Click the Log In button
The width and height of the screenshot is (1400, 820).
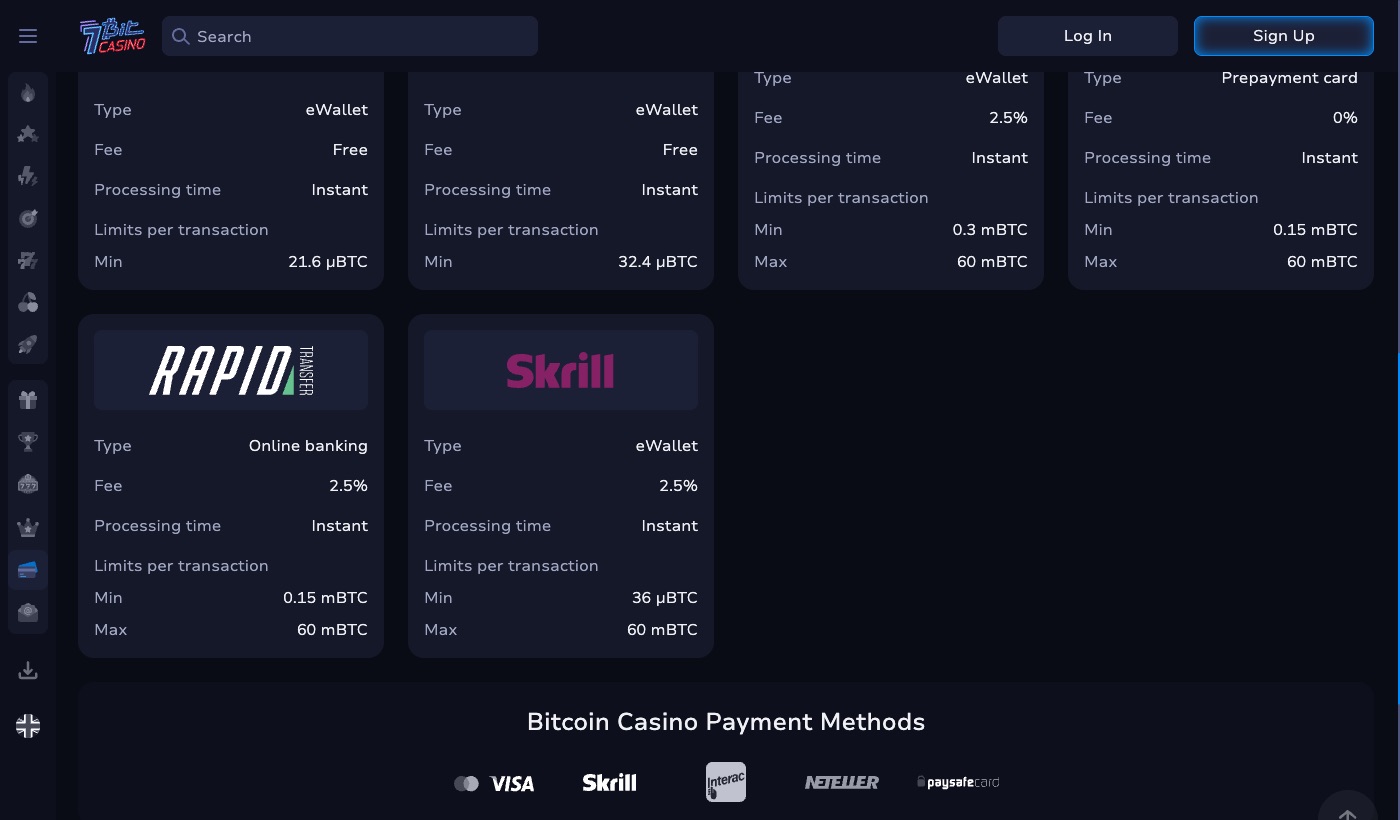1088,36
